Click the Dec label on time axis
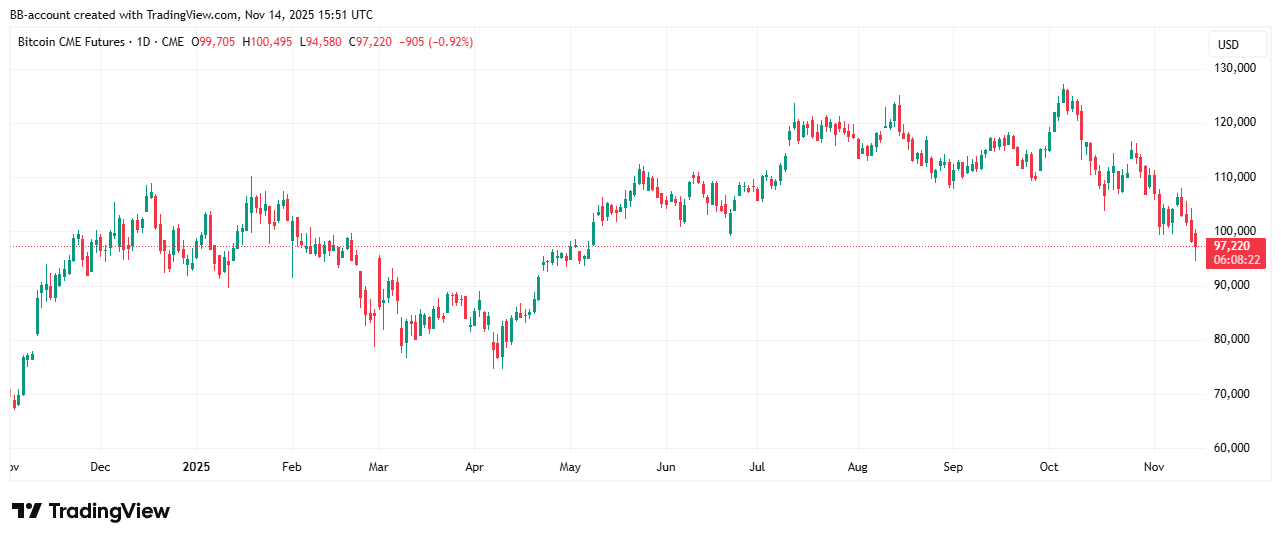Image resolution: width=1281 pixels, height=541 pixels. pyautogui.click(x=100, y=467)
